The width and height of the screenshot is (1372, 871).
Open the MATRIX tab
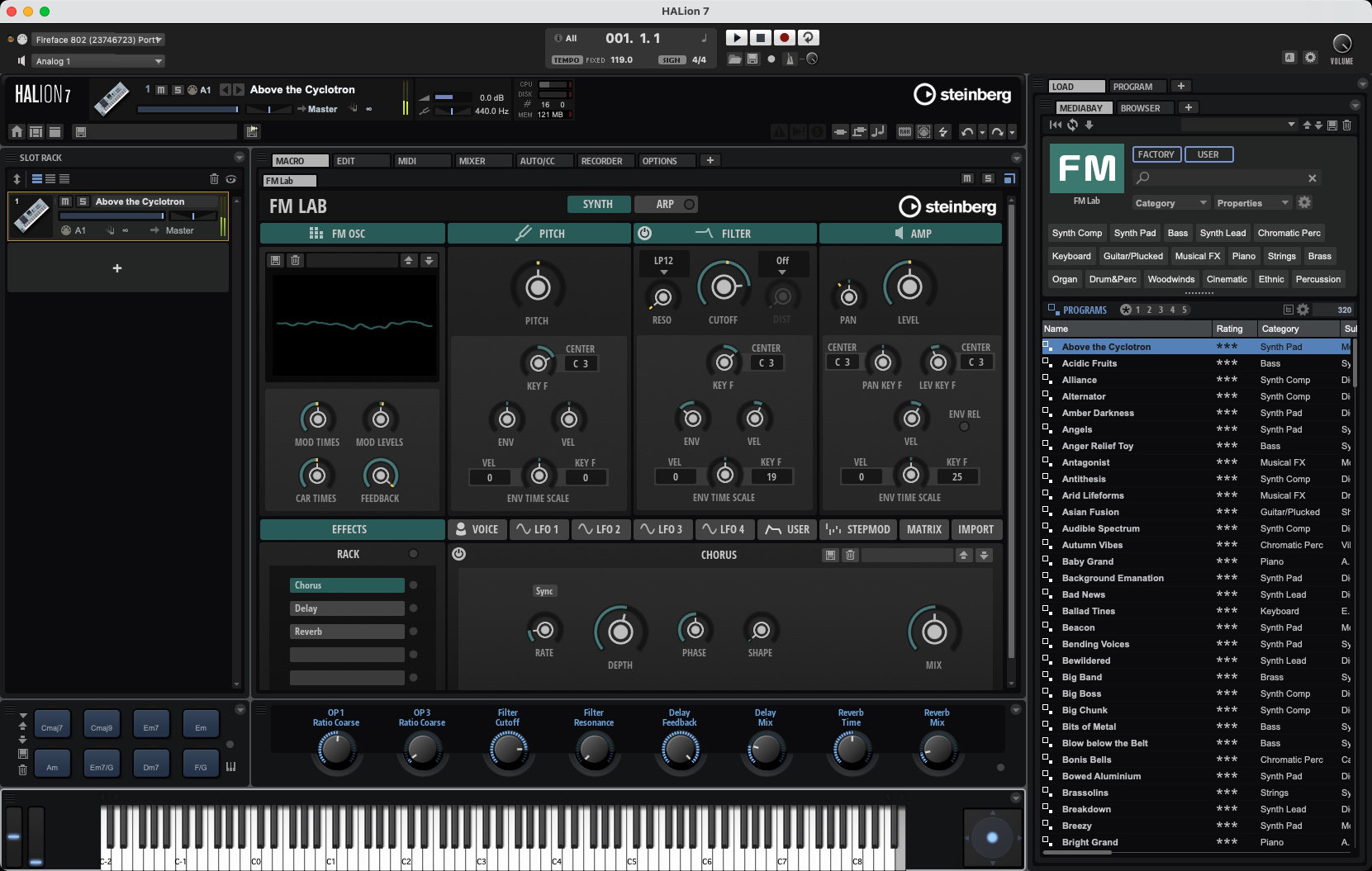tap(923, 529)
